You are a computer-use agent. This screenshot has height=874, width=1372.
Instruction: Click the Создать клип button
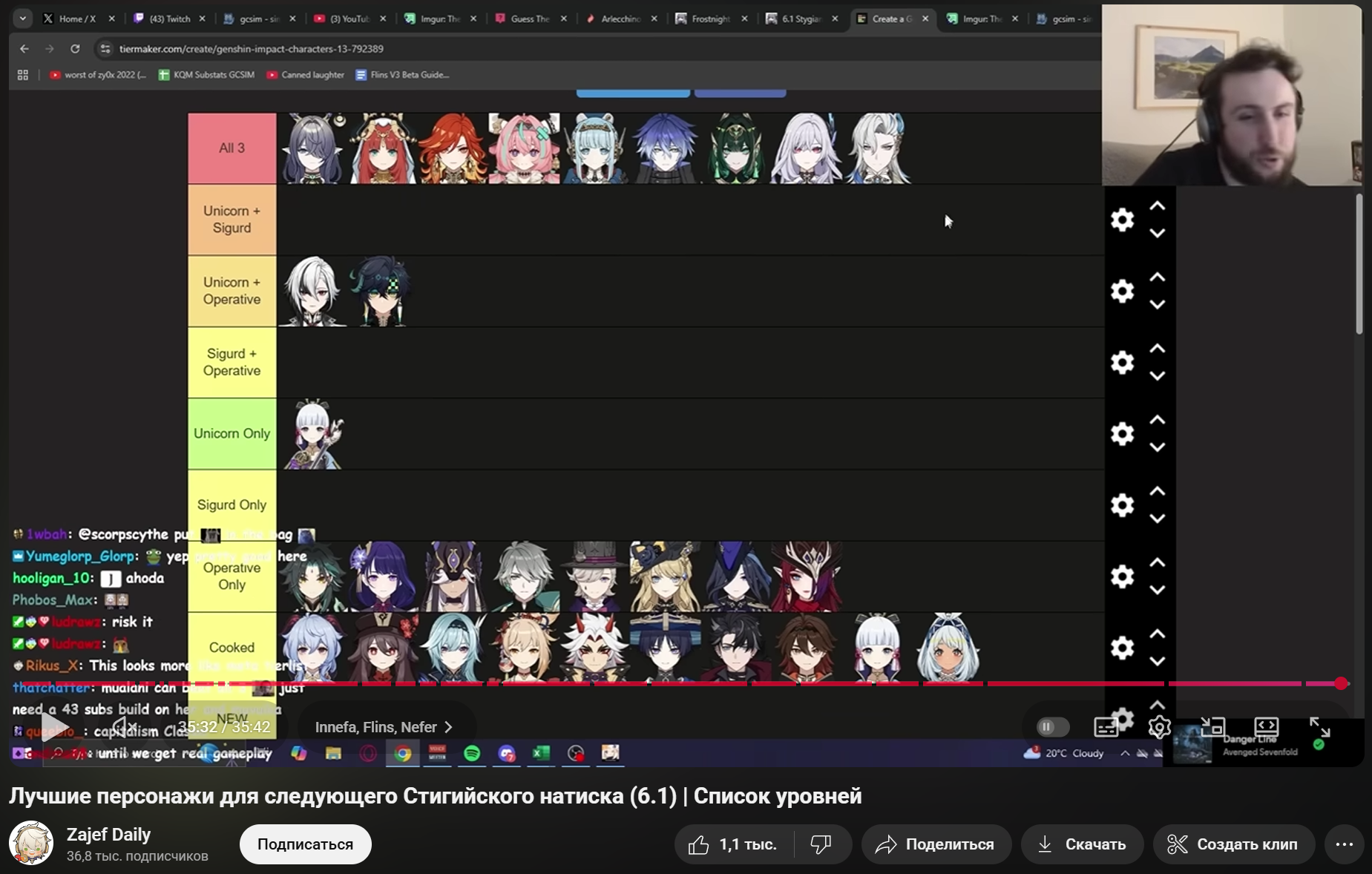pos(1234,844)
